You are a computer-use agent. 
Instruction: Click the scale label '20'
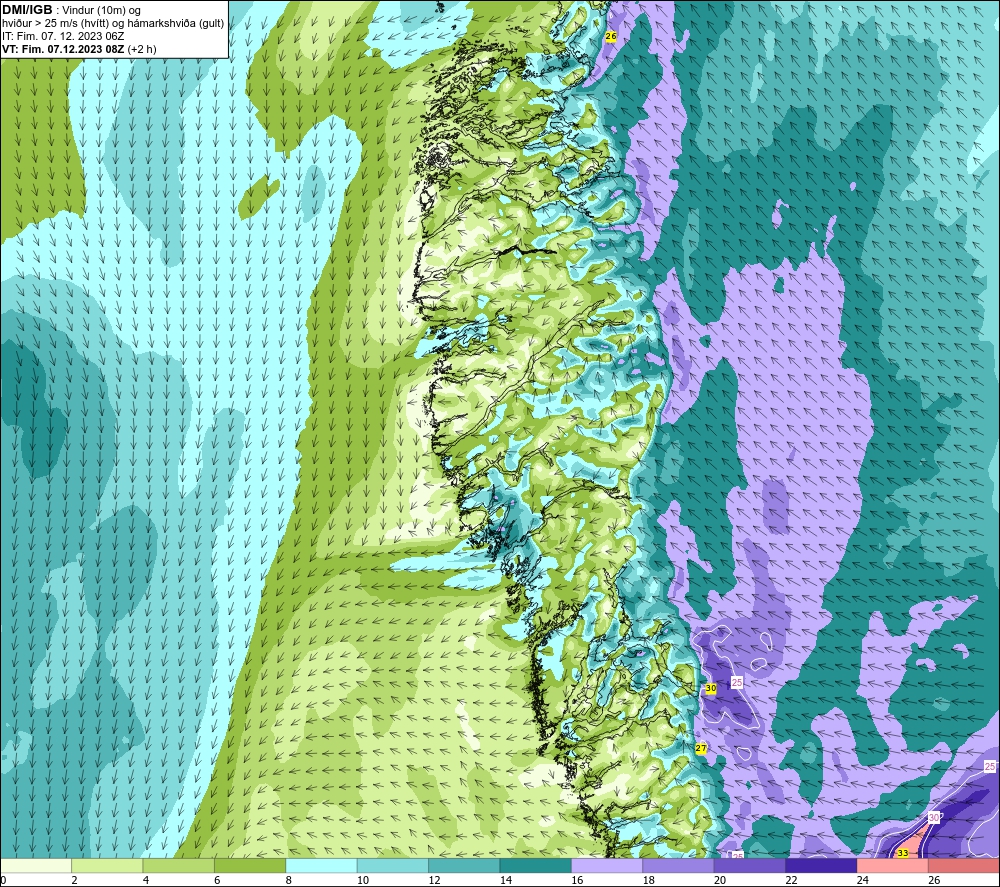pos(720,880)
